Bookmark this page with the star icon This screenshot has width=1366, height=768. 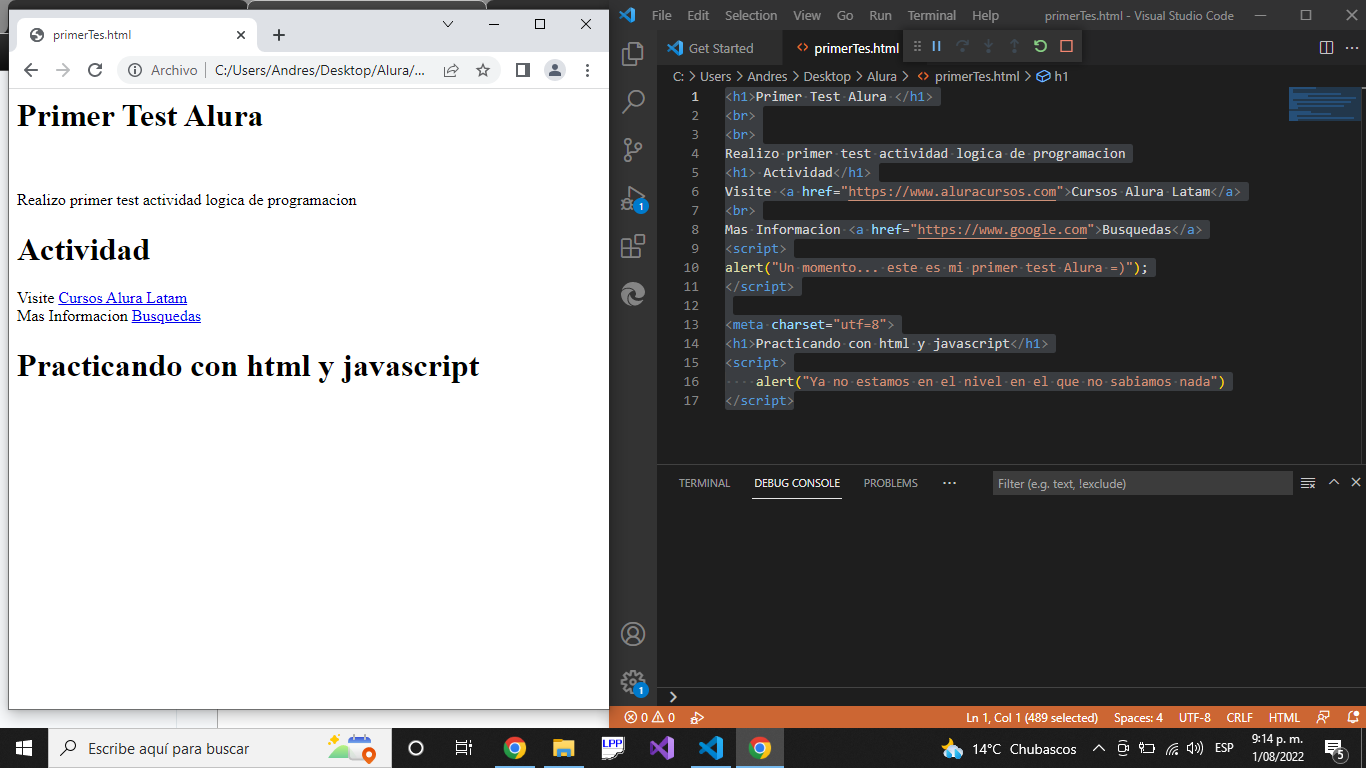pos(483,70)
